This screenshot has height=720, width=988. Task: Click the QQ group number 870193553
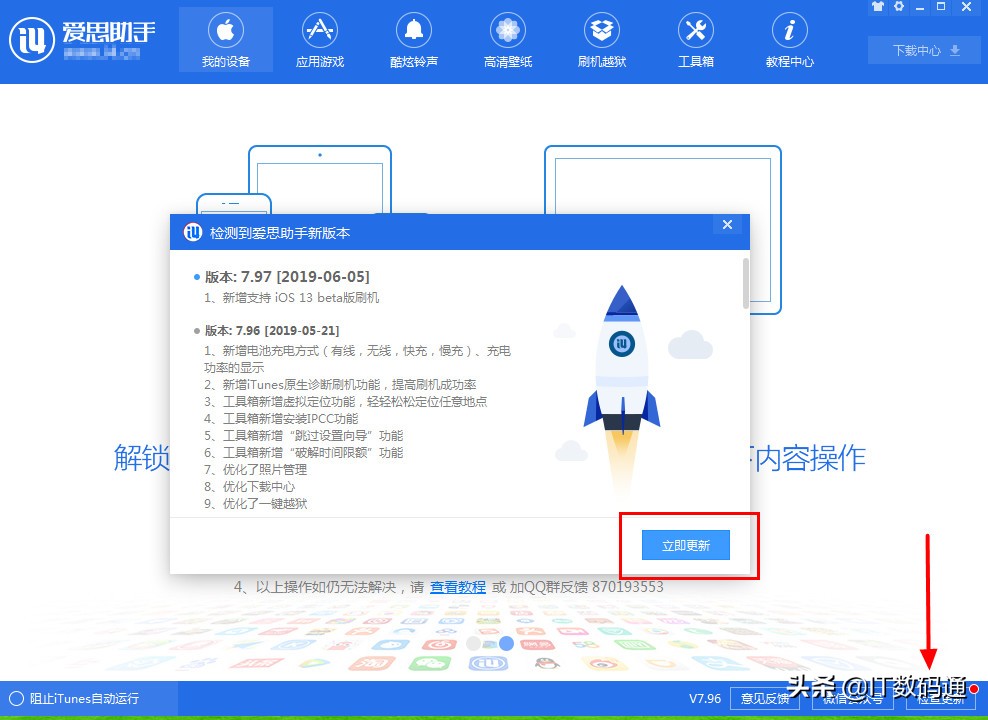[x=628, y=587]
